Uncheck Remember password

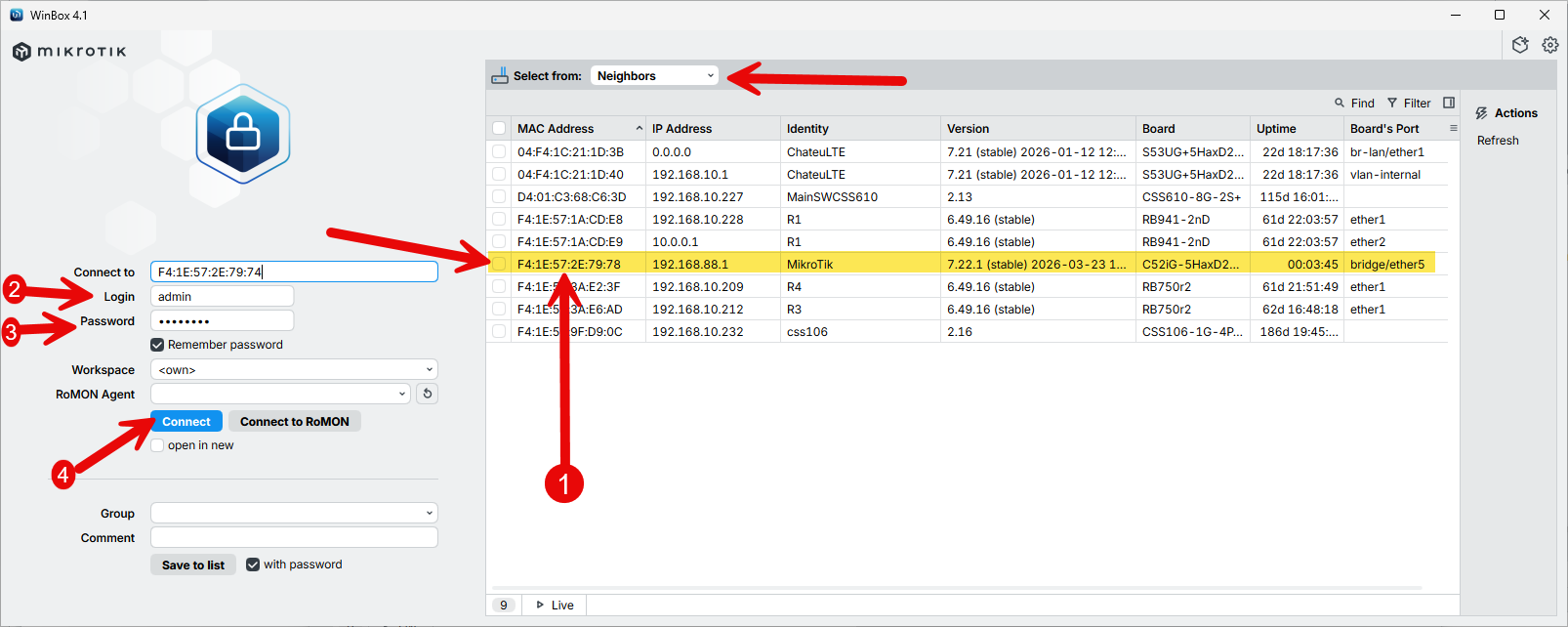(x=157, y=345)
